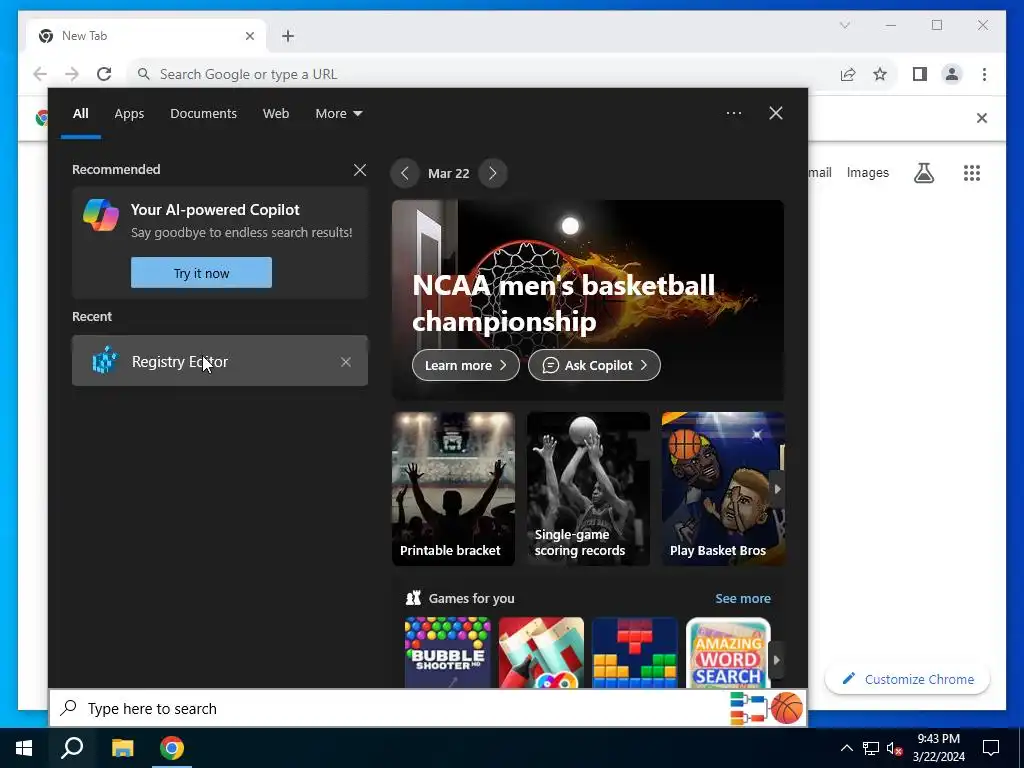Click the Share this page icon in Chrome
Viewport: 1024px width, 768px height.
coord(848,74)
